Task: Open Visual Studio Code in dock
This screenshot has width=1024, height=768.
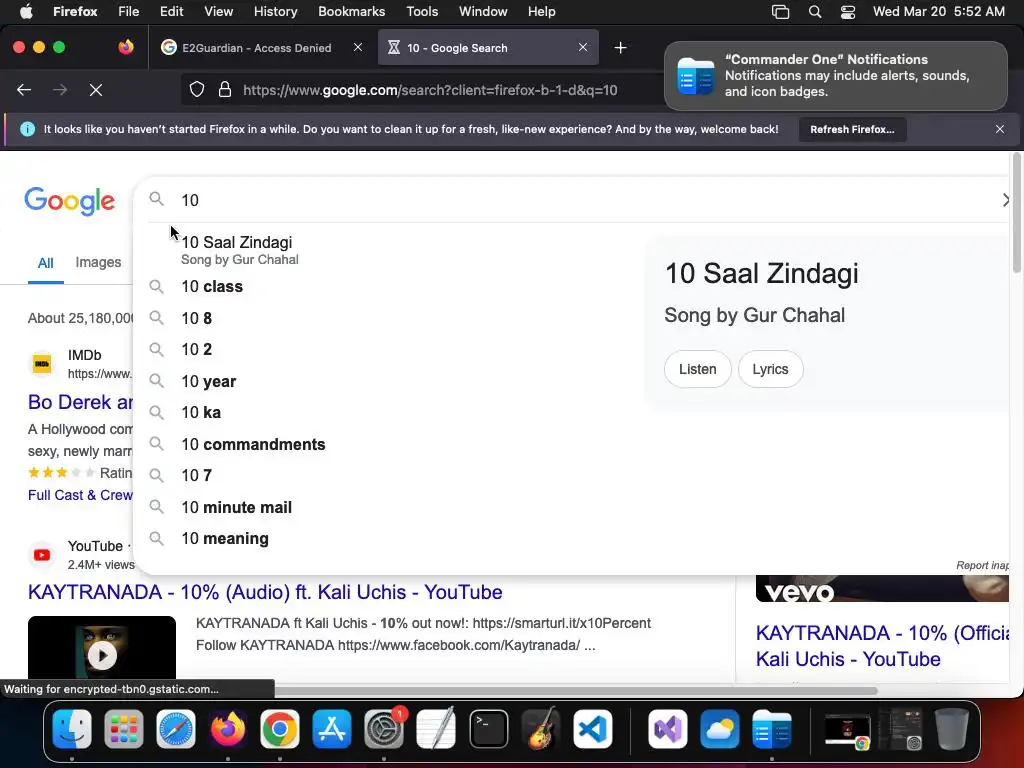Action: [592, 729]
